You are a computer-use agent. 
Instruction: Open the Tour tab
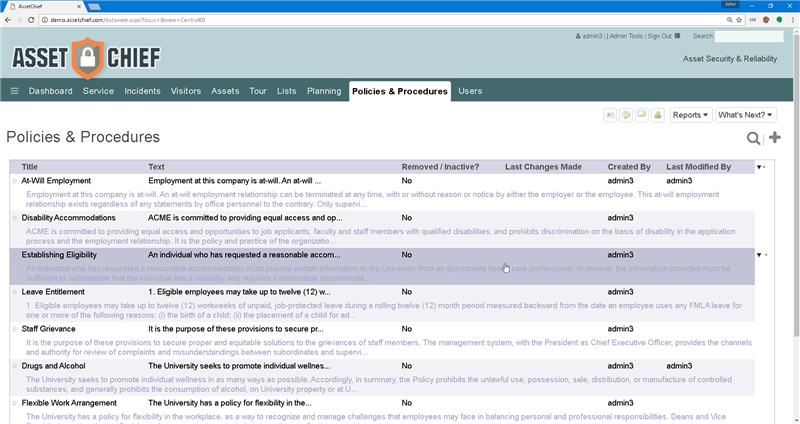[258, 91]
